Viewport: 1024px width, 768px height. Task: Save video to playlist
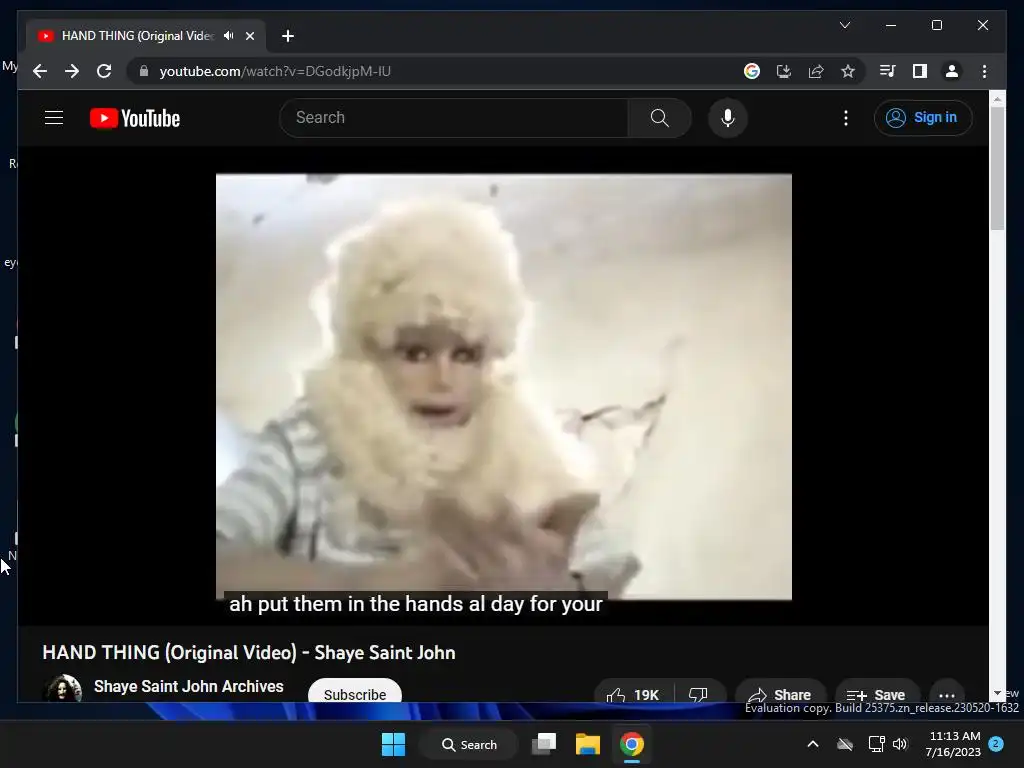click(876, 694)
